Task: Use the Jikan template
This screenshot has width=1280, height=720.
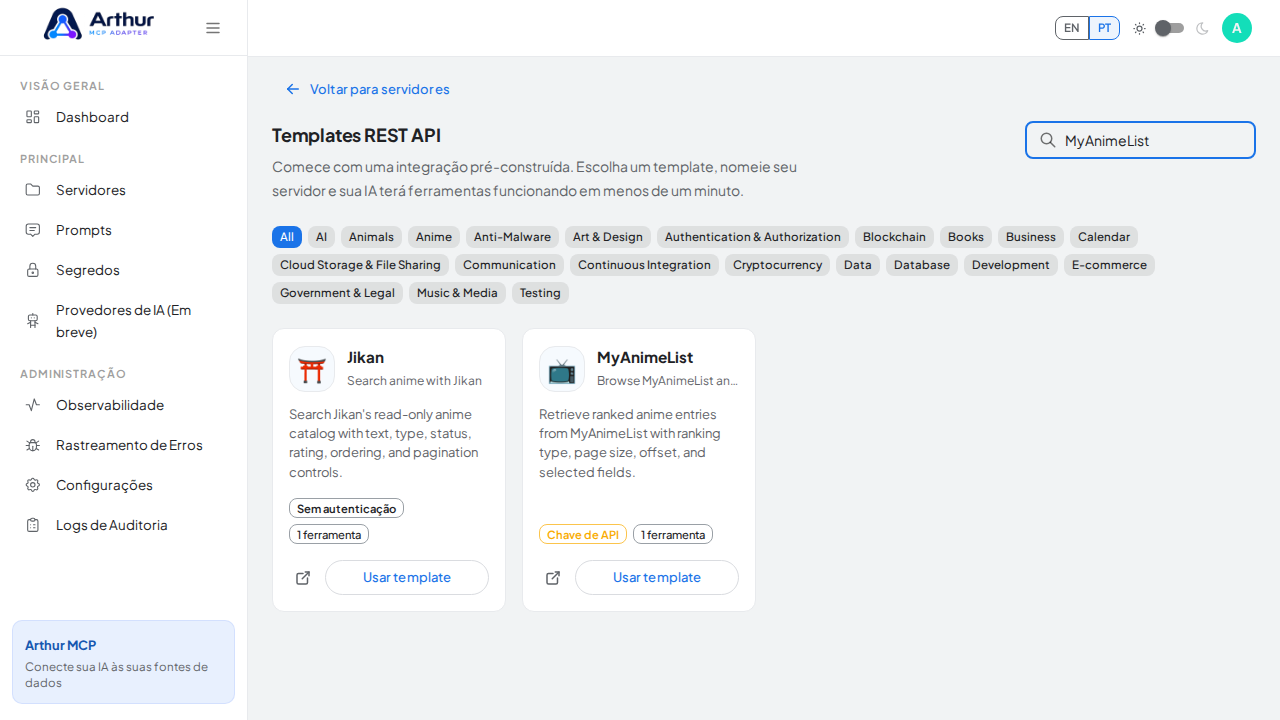Action: [x=407, y=578]
